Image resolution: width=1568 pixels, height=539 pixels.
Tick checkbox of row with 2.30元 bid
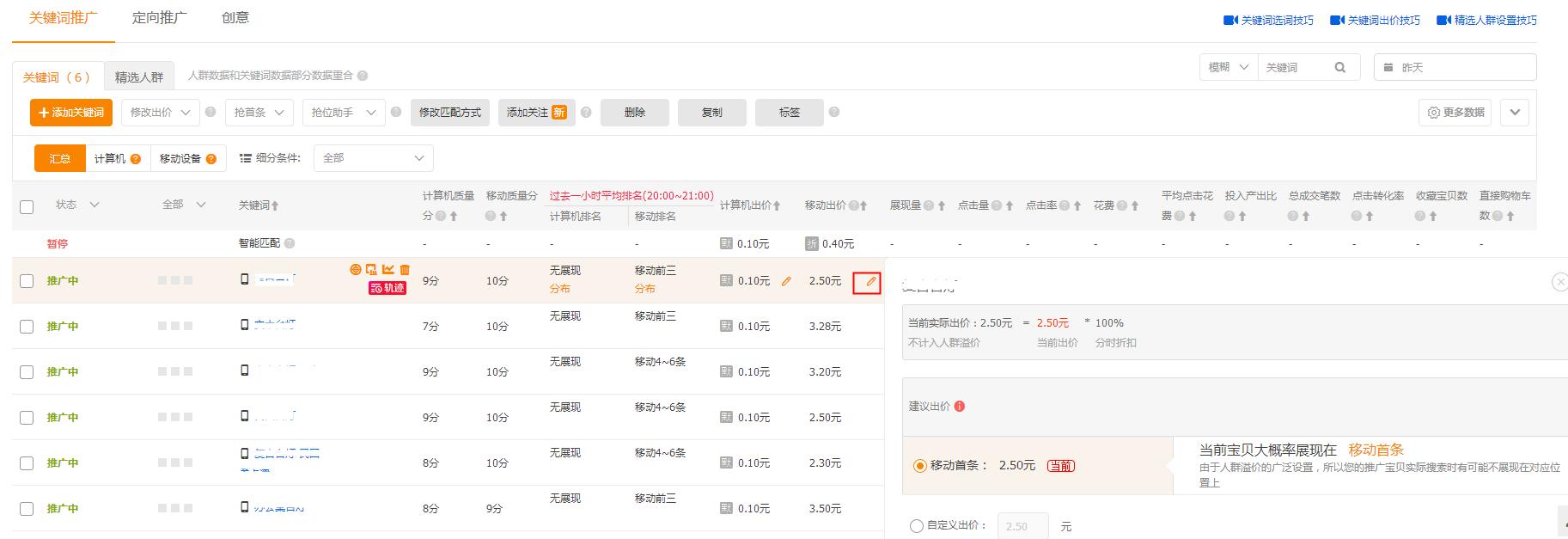(x=27, y=463)
